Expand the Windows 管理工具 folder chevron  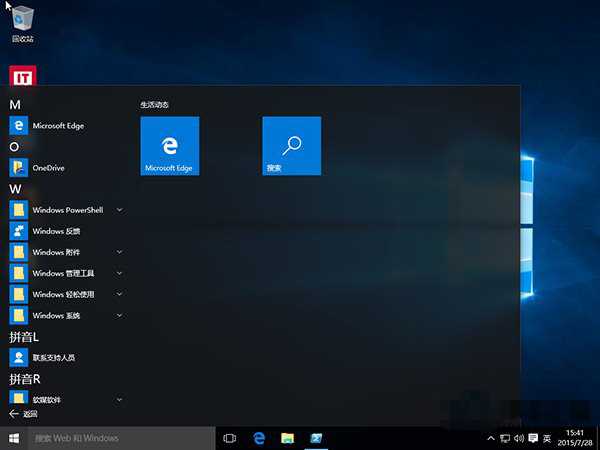pyautogui.click(x=119, y=273)
